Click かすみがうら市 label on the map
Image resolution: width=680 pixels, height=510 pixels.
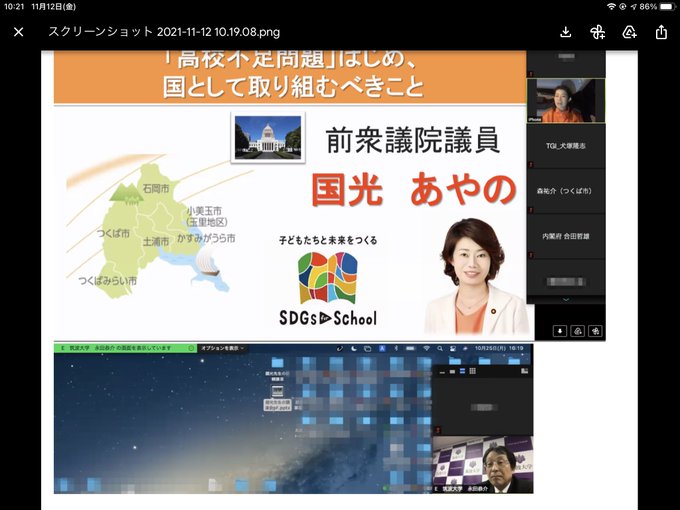click(x=206, y=238)
